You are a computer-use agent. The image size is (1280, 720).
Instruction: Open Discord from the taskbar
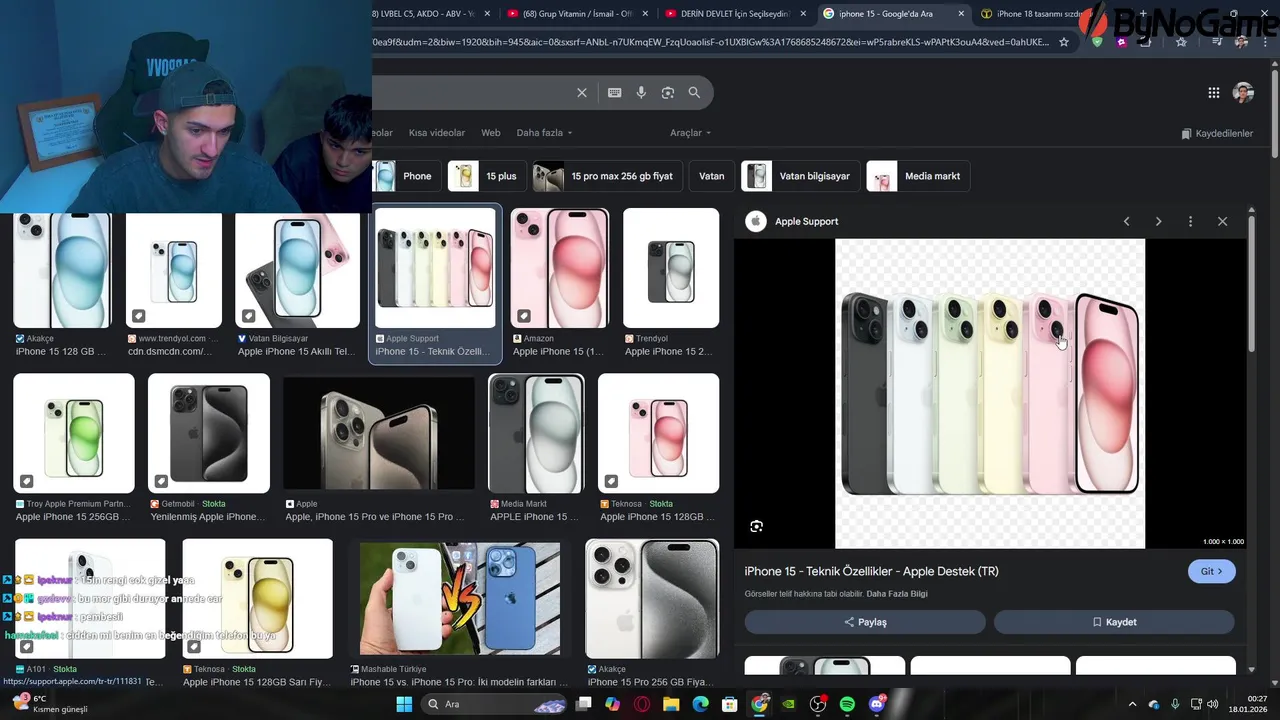point(877,704)
